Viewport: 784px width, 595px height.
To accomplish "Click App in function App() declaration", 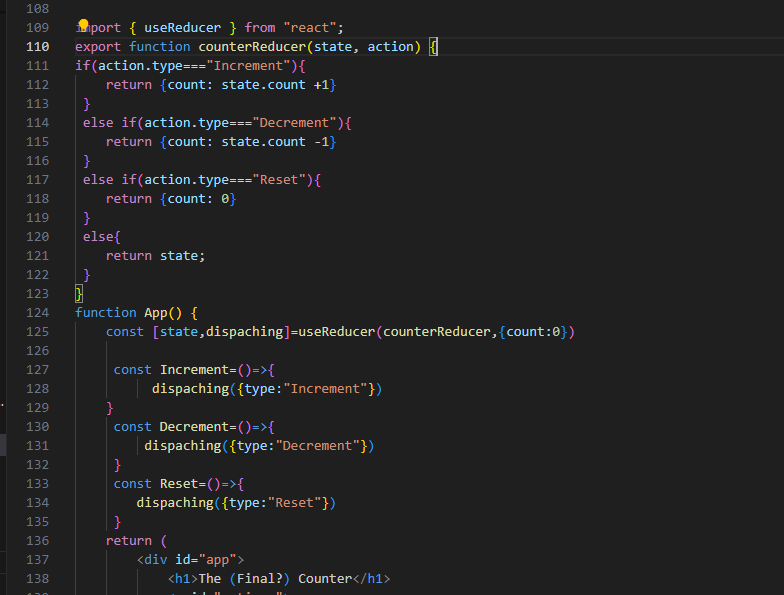I will point(156,312).
